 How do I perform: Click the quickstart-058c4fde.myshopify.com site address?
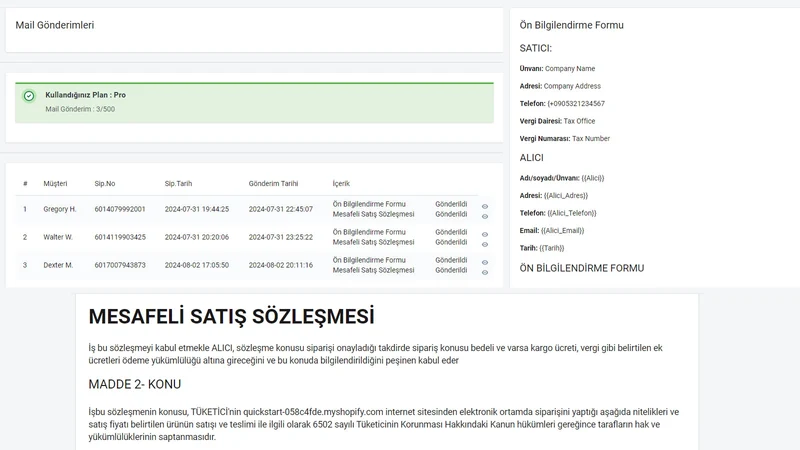tap(313, 412)
